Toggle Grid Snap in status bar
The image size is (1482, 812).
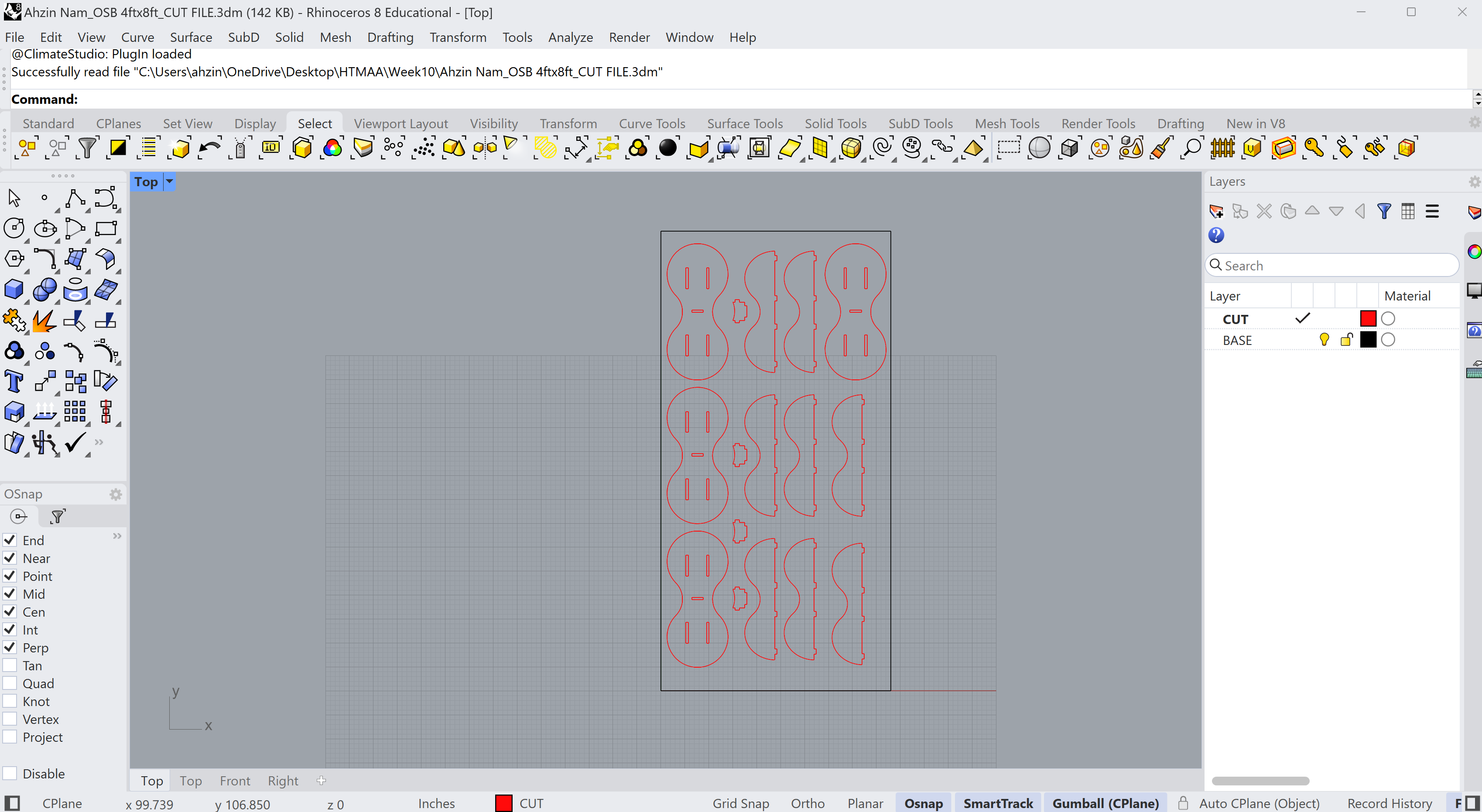[x=740, y=803]
